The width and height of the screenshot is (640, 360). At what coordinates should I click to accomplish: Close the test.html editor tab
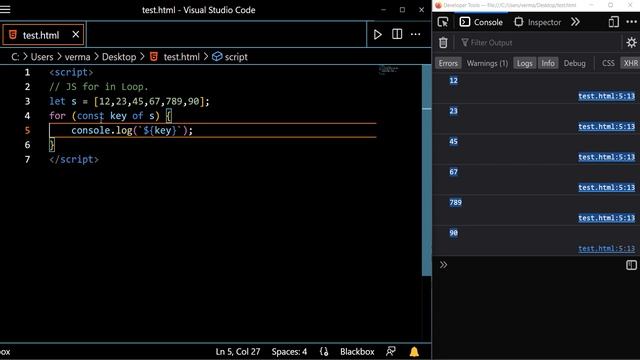76,35
